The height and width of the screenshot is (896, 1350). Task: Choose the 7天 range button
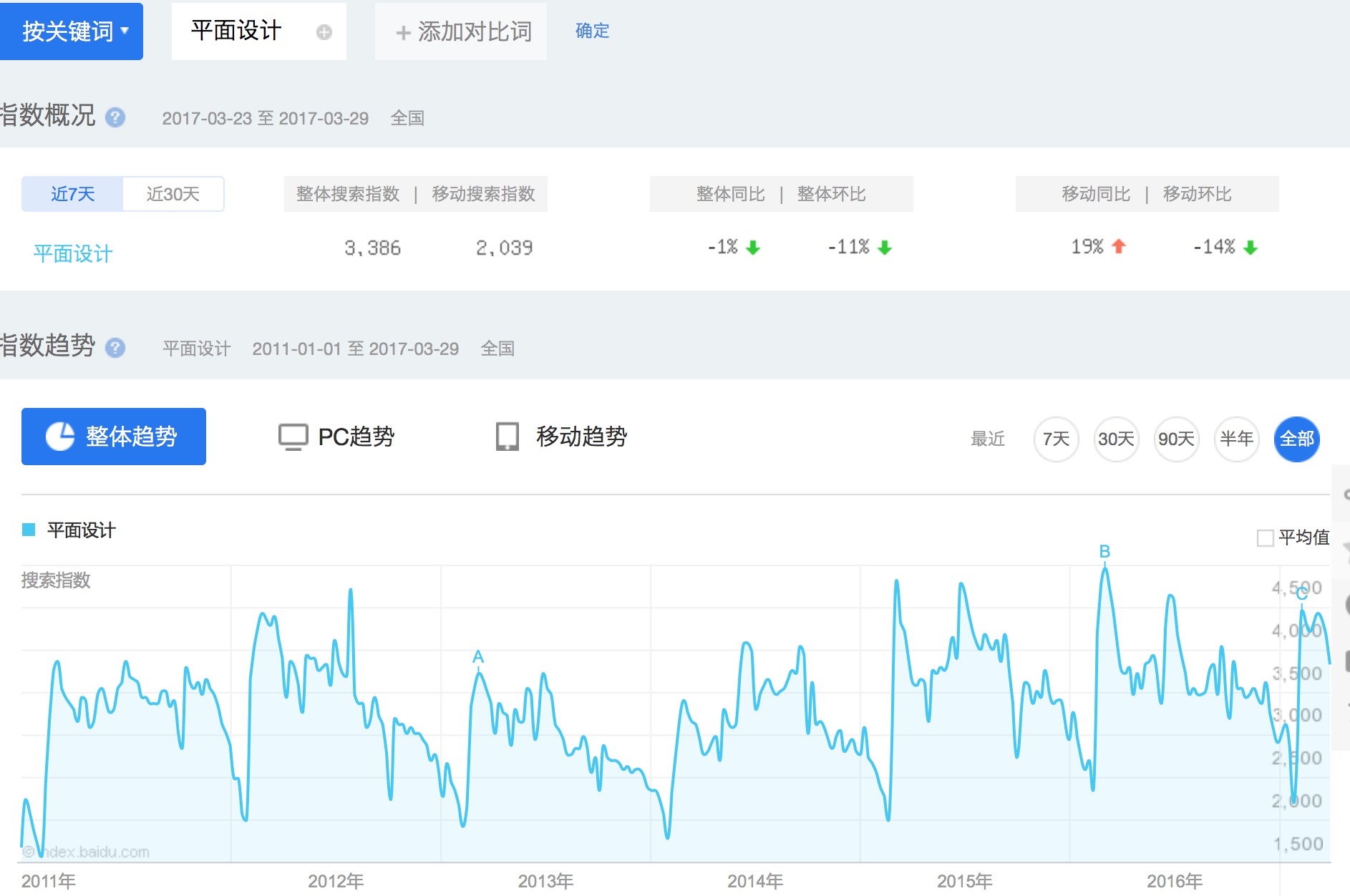tap(1056, 439)
